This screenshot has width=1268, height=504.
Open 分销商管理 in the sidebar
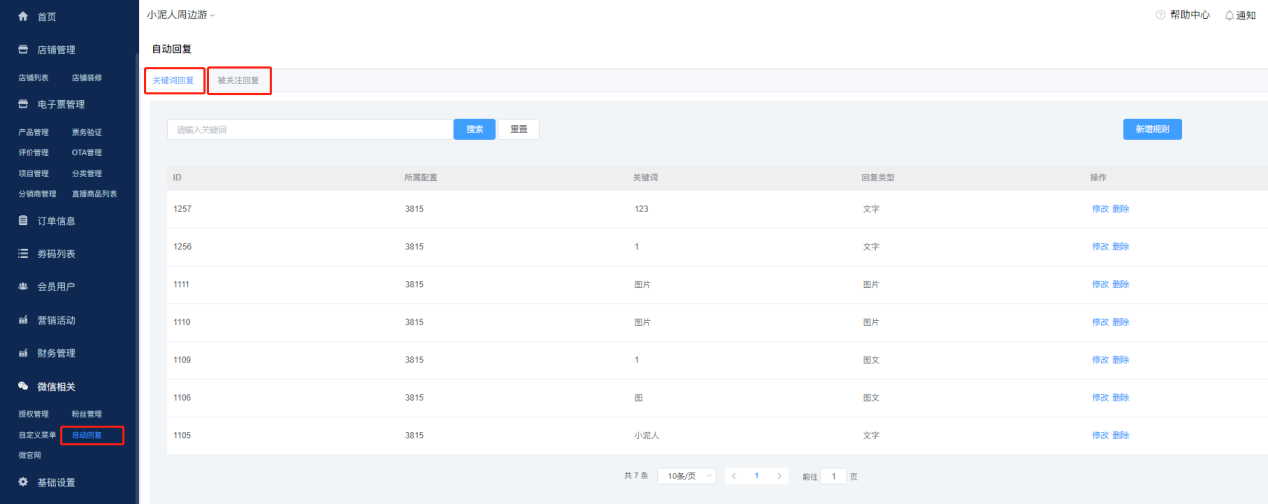(x=37, y=194)
